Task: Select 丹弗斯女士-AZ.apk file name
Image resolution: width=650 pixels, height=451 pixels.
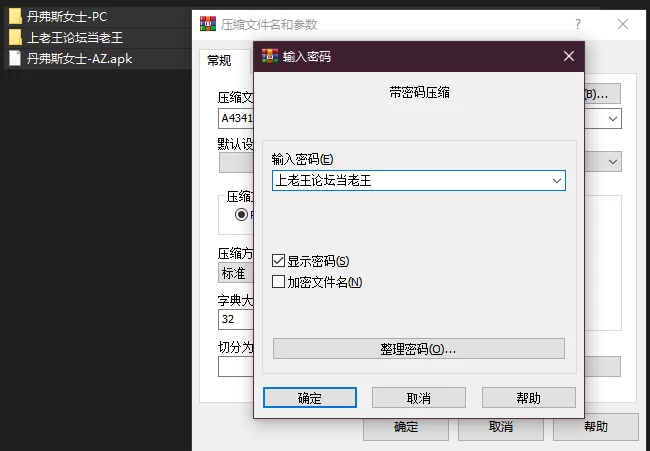Action: (x=80, y=58)
